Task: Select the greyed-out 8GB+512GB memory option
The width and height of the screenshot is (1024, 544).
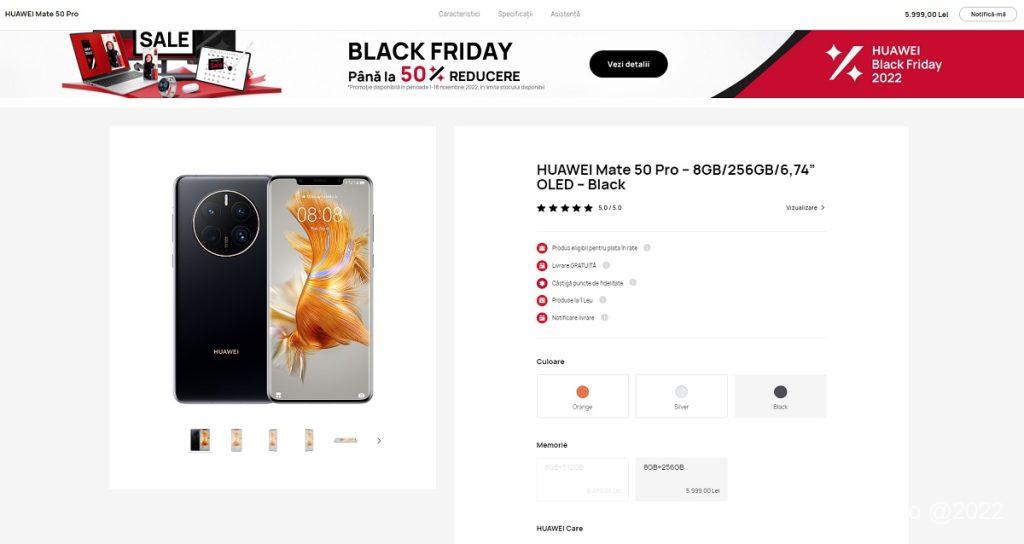Action: coord(583,479)
